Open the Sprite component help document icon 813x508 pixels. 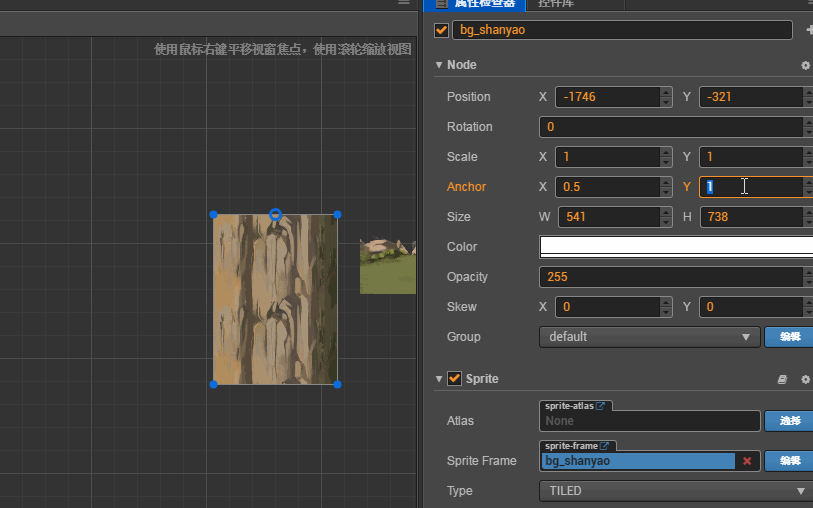coord(782,379)
